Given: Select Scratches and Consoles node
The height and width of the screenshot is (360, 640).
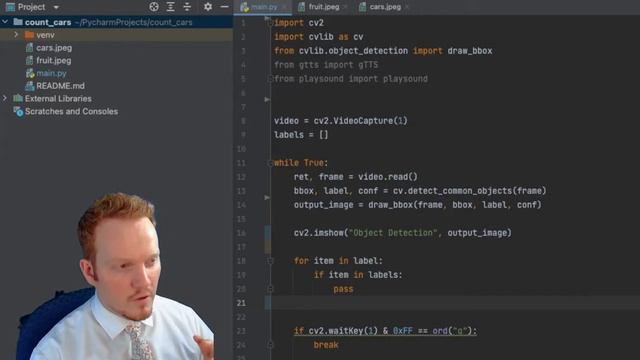Looking at the screenshot, I should [x=71, y=111].
